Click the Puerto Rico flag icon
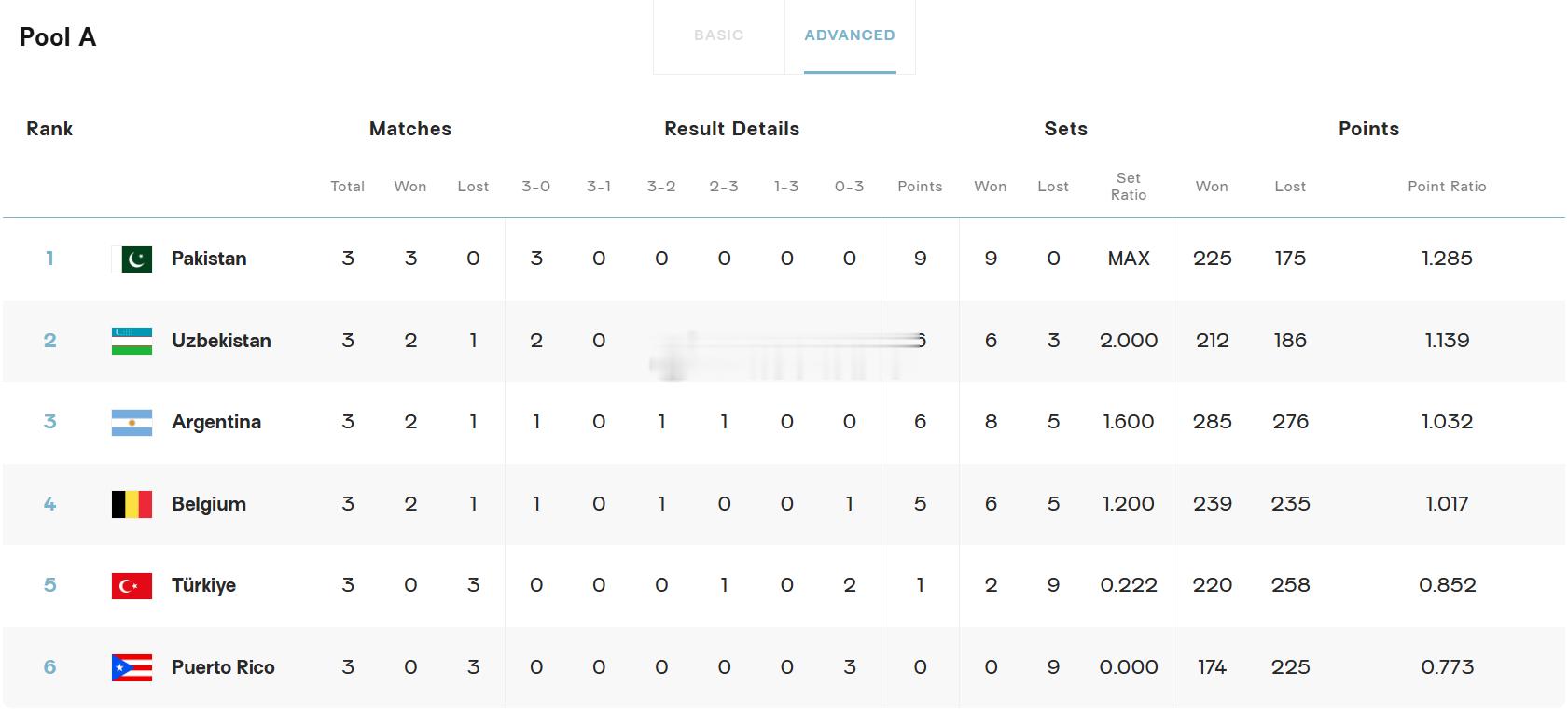The image size is (1568, 714). (x=132, y=667)
